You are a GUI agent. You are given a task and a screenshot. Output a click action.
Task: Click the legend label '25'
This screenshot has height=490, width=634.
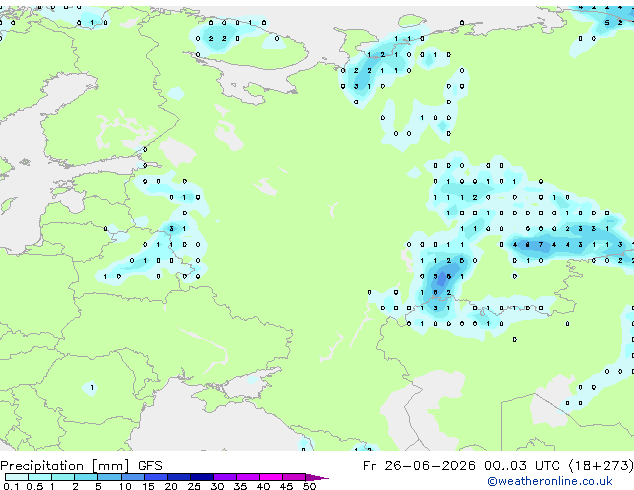coord(194,486)
